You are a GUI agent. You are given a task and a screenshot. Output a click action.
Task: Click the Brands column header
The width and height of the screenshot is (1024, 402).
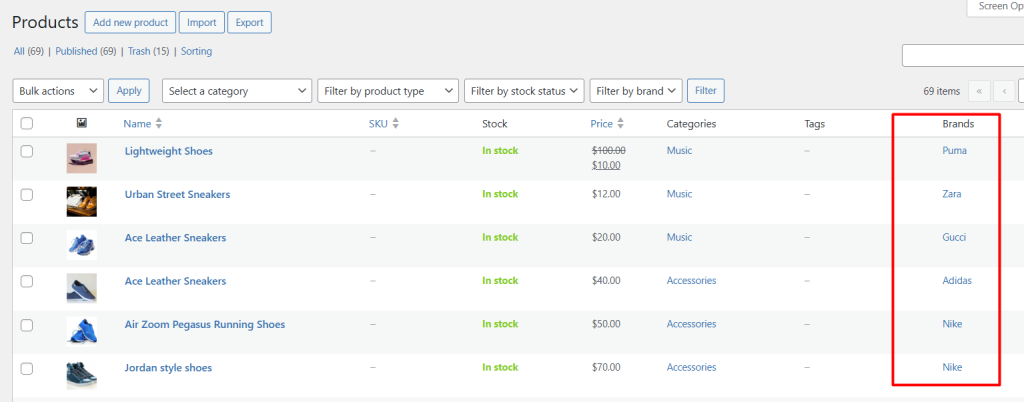958,123
